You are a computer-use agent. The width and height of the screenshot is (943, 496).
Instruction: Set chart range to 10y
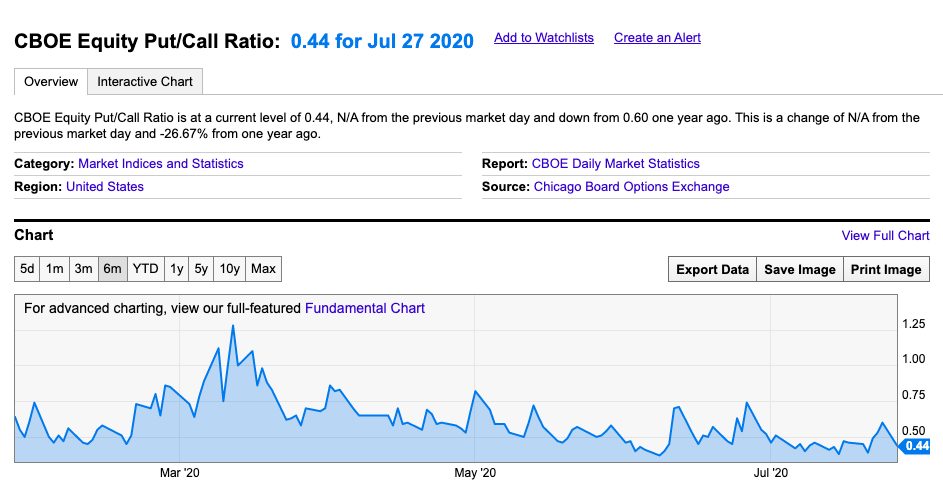[x=229, y=269]
